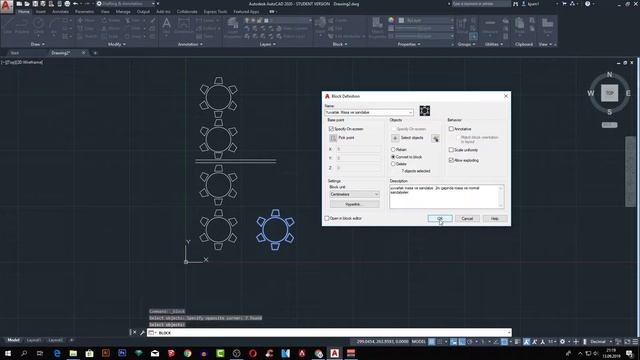Open the Annotate ribbon tab
The image size is (640, 360).
[x=60, y=12]
